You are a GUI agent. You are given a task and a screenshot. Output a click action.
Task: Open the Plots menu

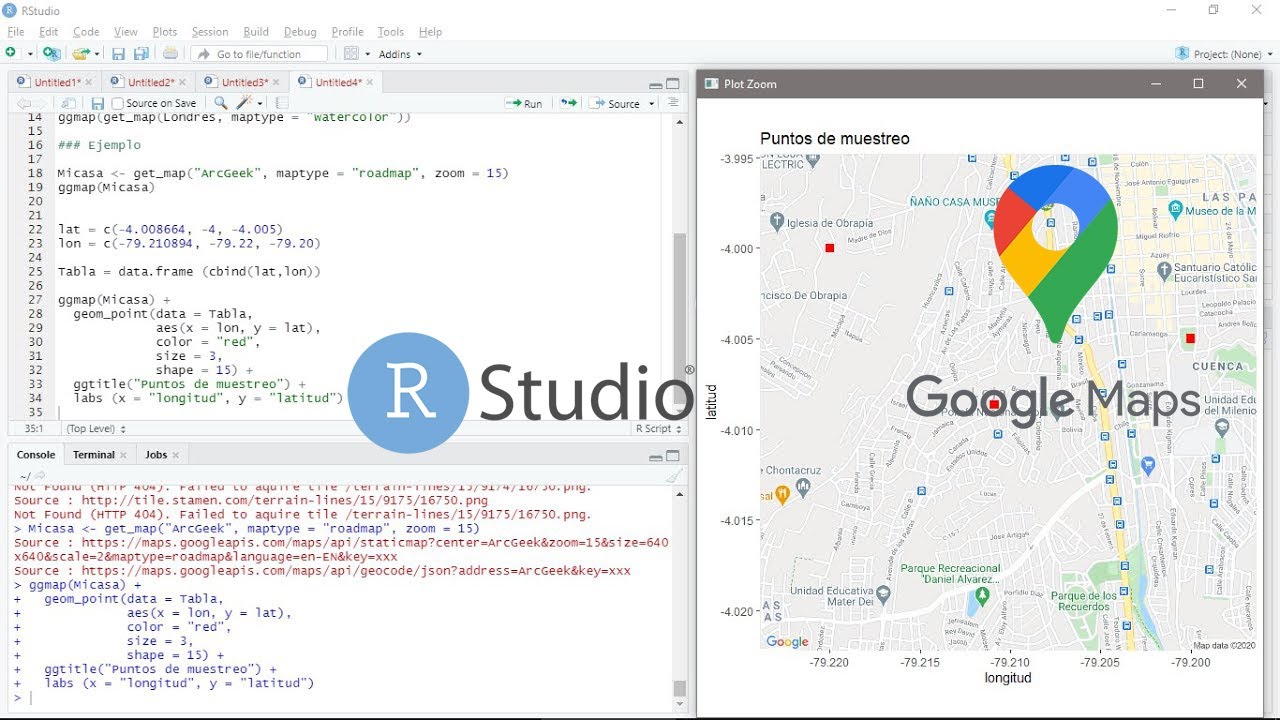[x=165, y=32]
